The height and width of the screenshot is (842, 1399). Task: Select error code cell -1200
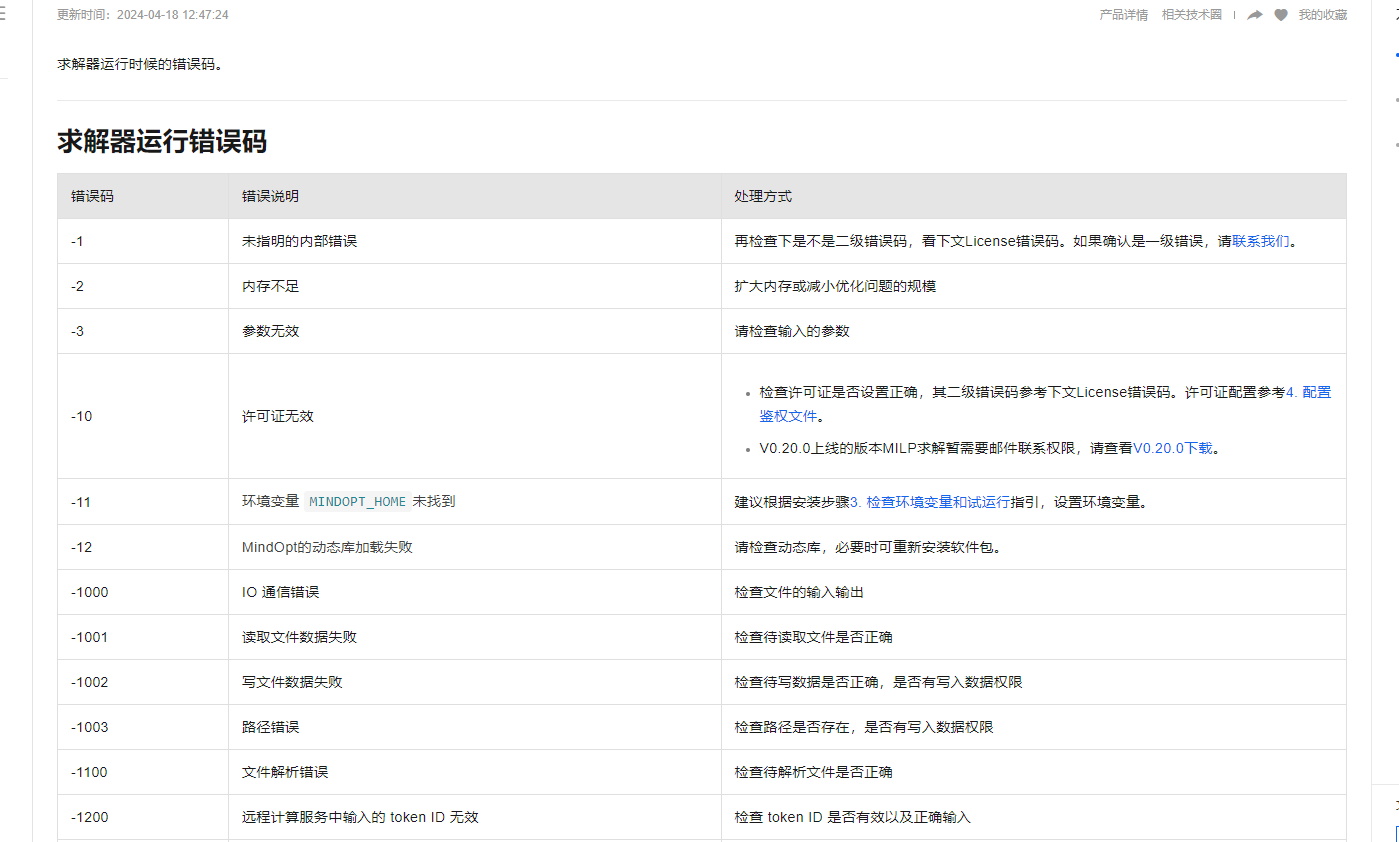[143, 817]
